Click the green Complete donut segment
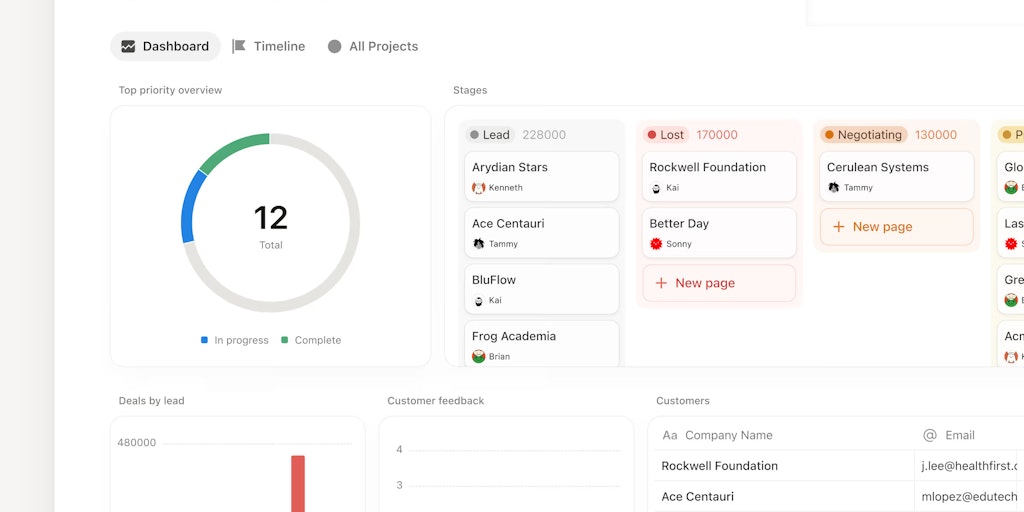The height and width of the screenshot is (512, 1024). (x=232, y=151)
